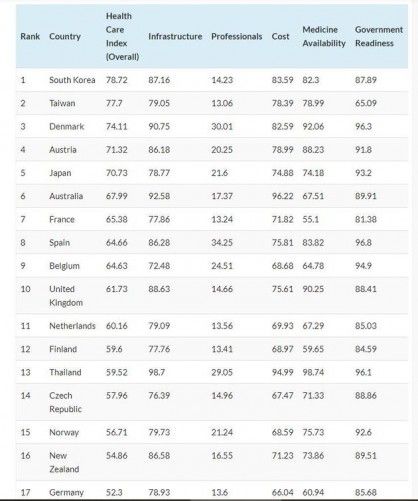
Task: Click the Medicine Availability header
Action: pos(324,36)
